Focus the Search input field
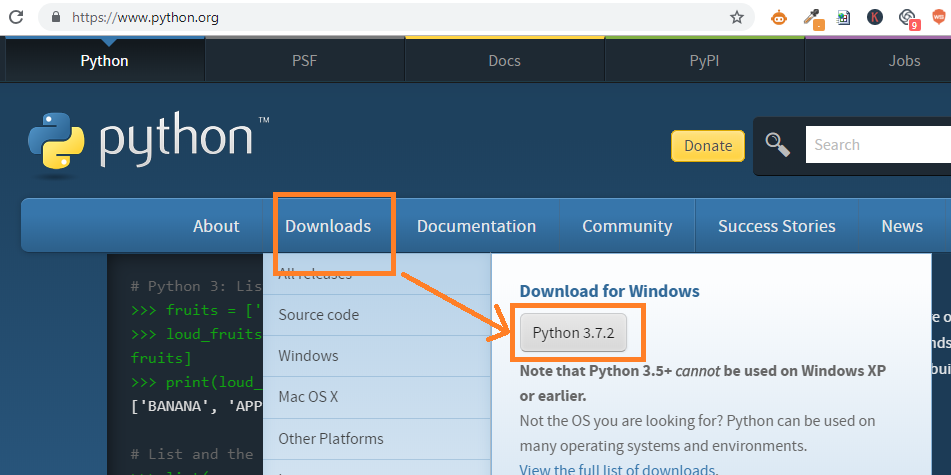 [878, 145]
